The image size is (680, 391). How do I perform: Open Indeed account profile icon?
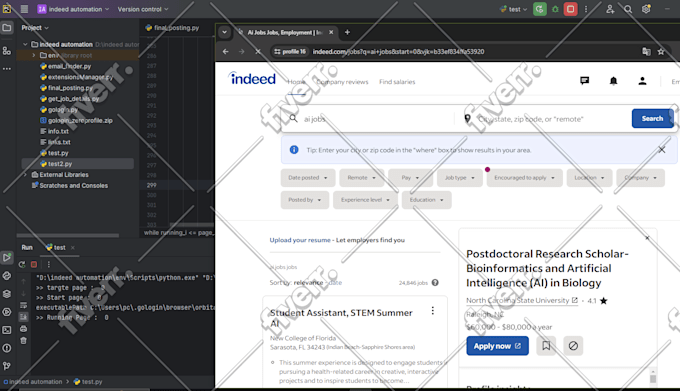[642, 81]
